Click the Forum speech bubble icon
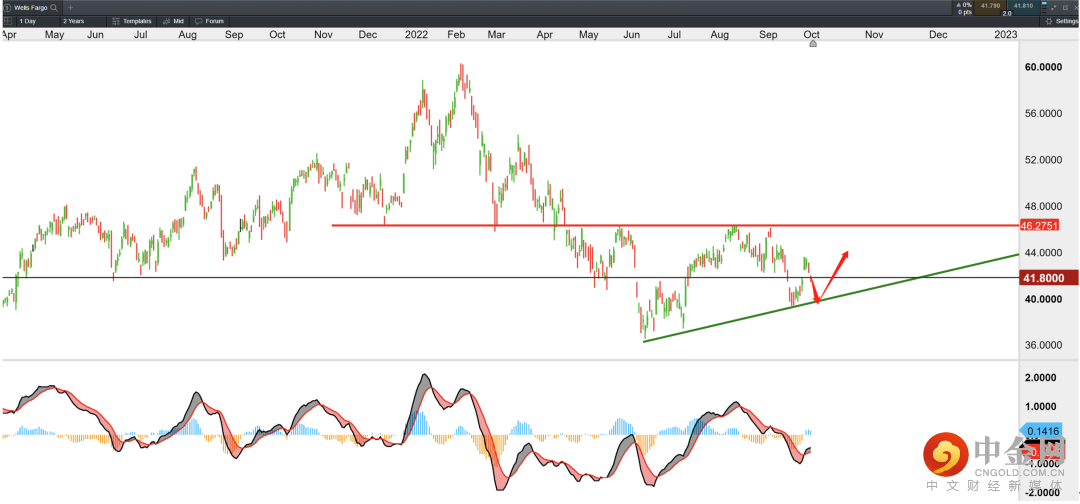 [198, 21]
